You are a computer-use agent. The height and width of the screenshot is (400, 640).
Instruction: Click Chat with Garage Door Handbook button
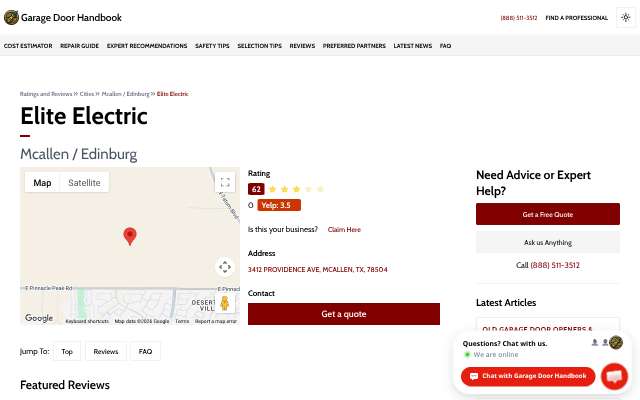[x=528, y=376]
